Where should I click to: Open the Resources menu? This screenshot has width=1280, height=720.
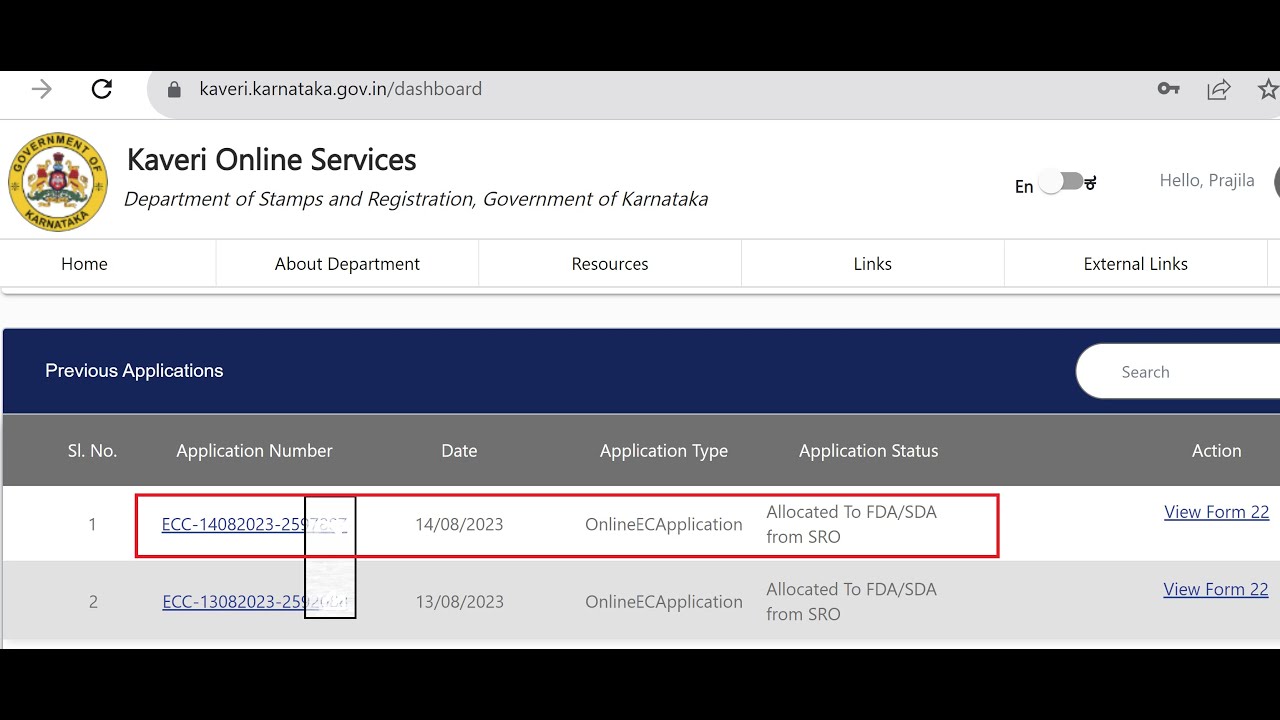pyautogui.click(x=610, y=264)
